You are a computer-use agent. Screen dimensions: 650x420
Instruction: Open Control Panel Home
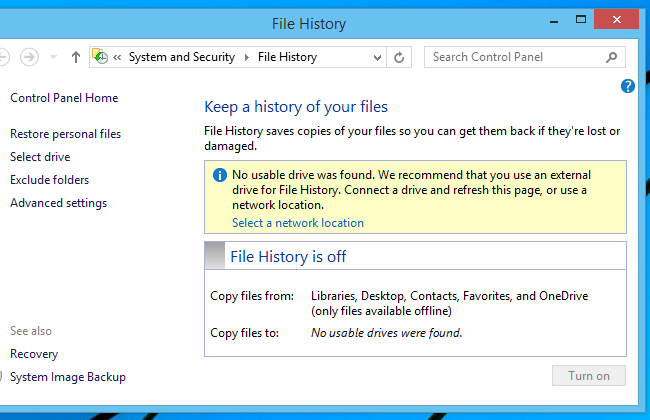pos(64,98)
